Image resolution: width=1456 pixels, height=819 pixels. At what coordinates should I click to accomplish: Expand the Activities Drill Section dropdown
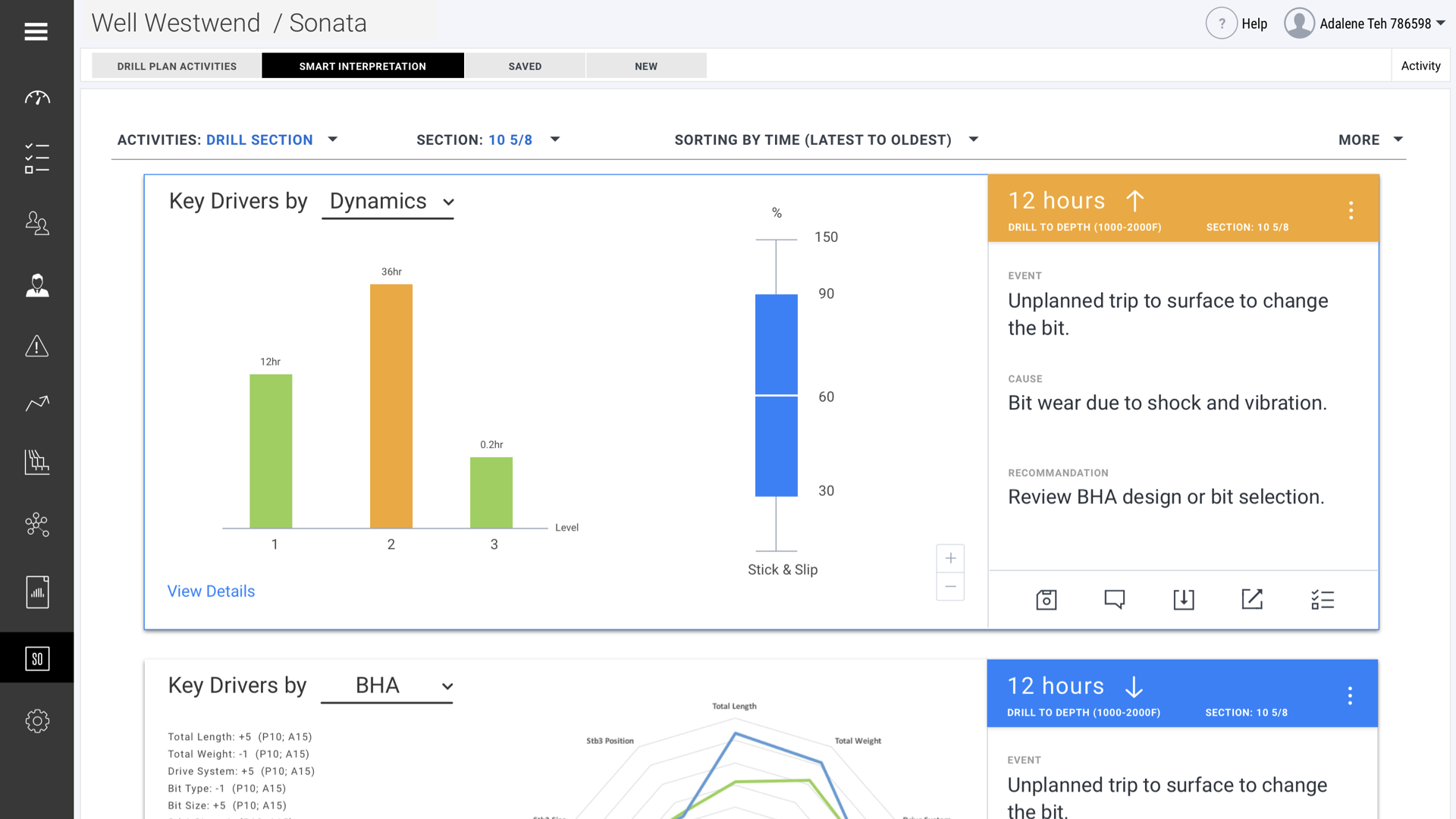pos(333,140)
